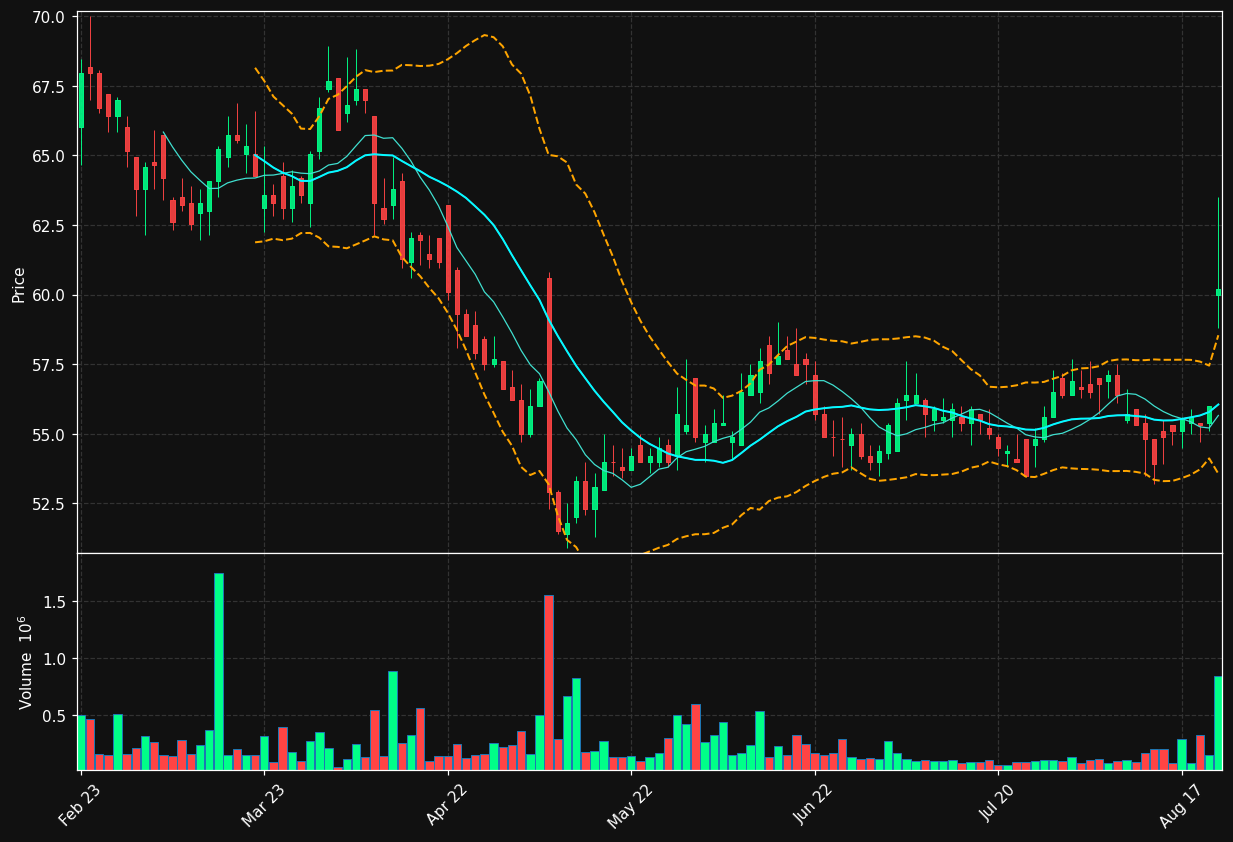
Task: Click the 'Jun 22' date label
Action: click(x=813, y=803)
